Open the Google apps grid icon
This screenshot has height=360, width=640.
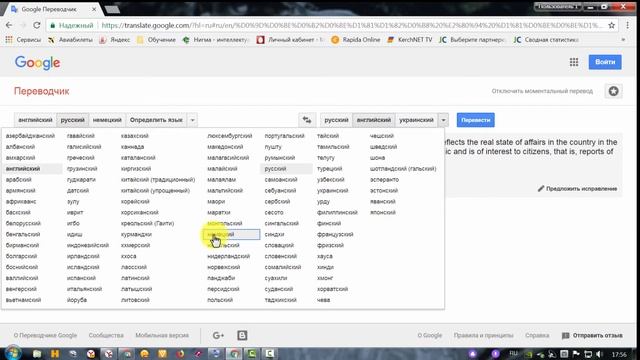[574, 62]
